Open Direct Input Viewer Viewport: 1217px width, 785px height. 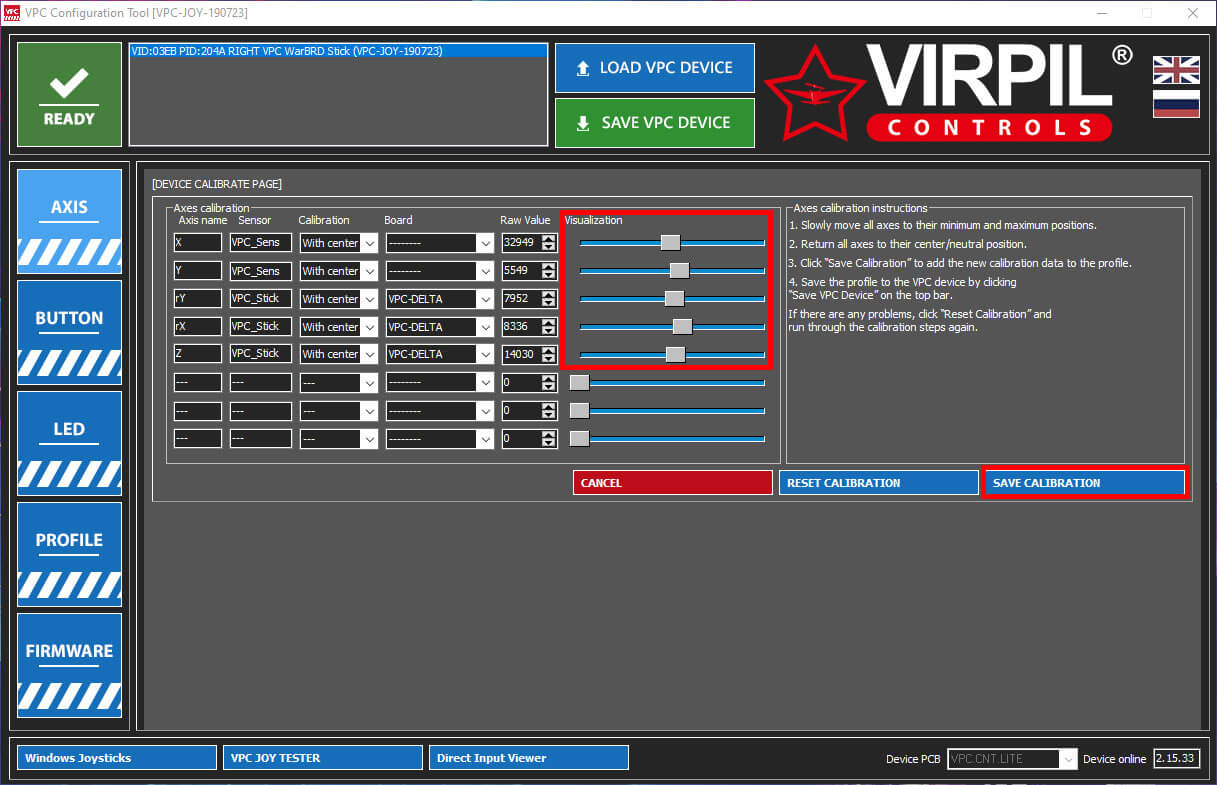529,758
